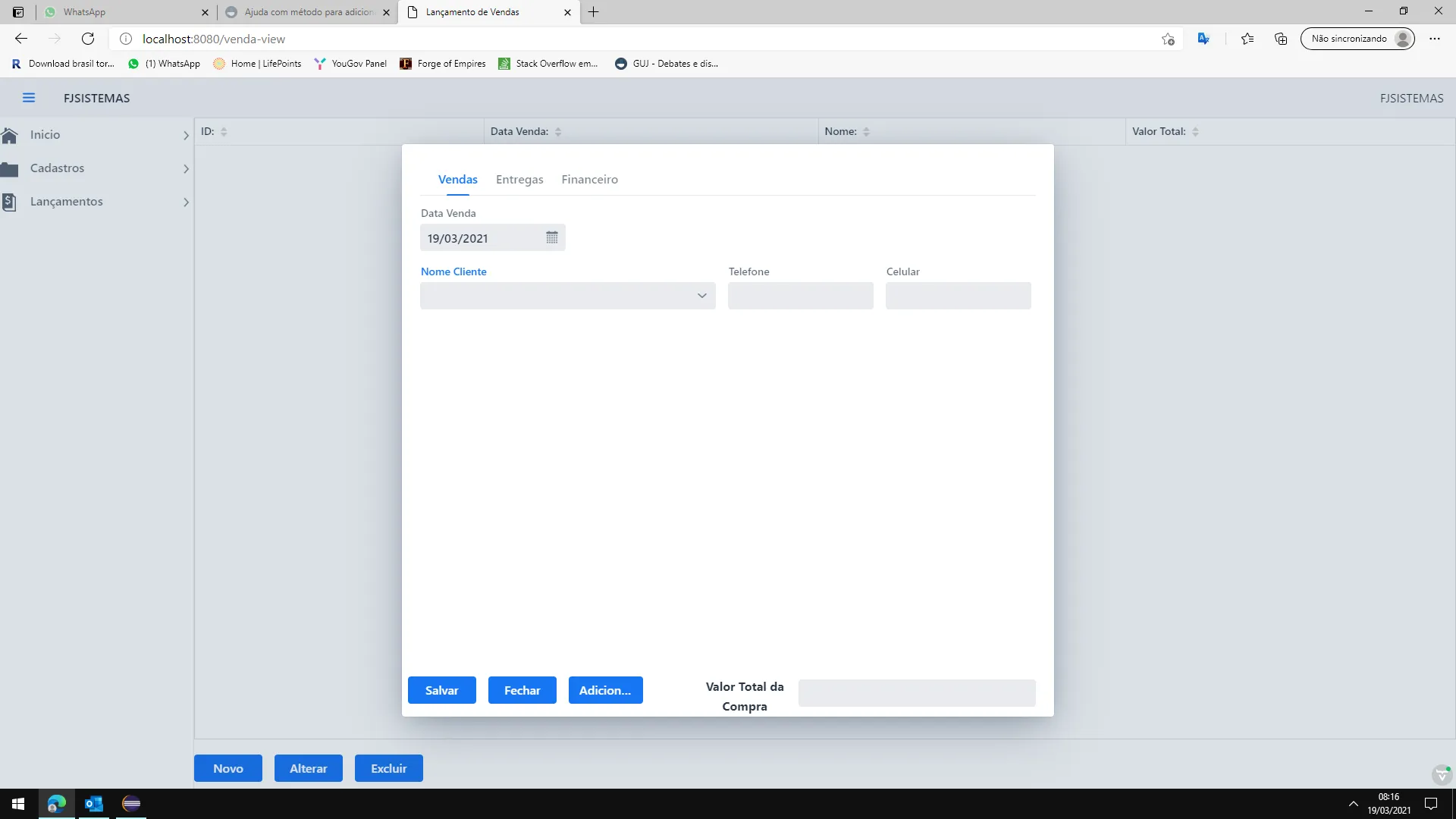Click the Inicio home icon
Image resolution: width=1456 pixels, height=819 pixels.
pos(10,135)
